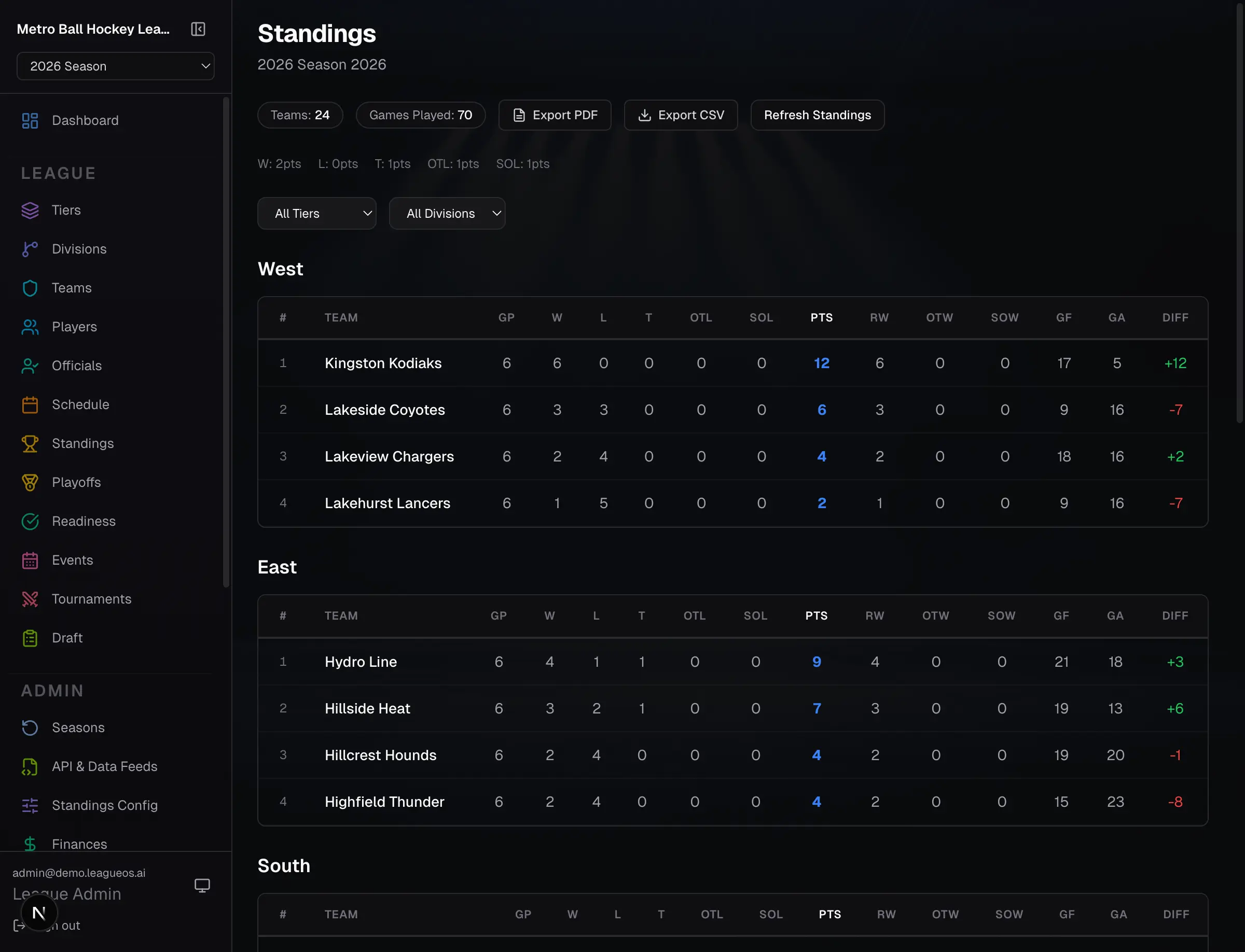Viewport: 1245px width, 952px height.
Task: Open the Schedule calendar icon
Action: pyautogui.click(x=30, y=404)
